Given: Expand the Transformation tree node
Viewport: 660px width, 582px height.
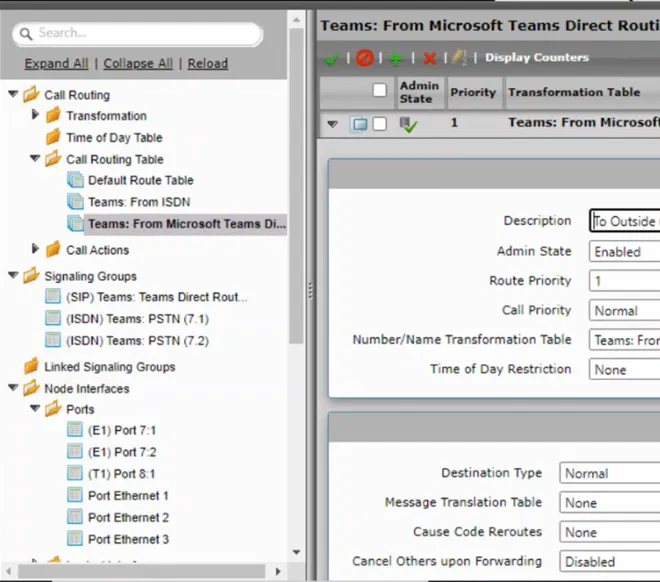Looking at the screenshot, I should (36, 116).
